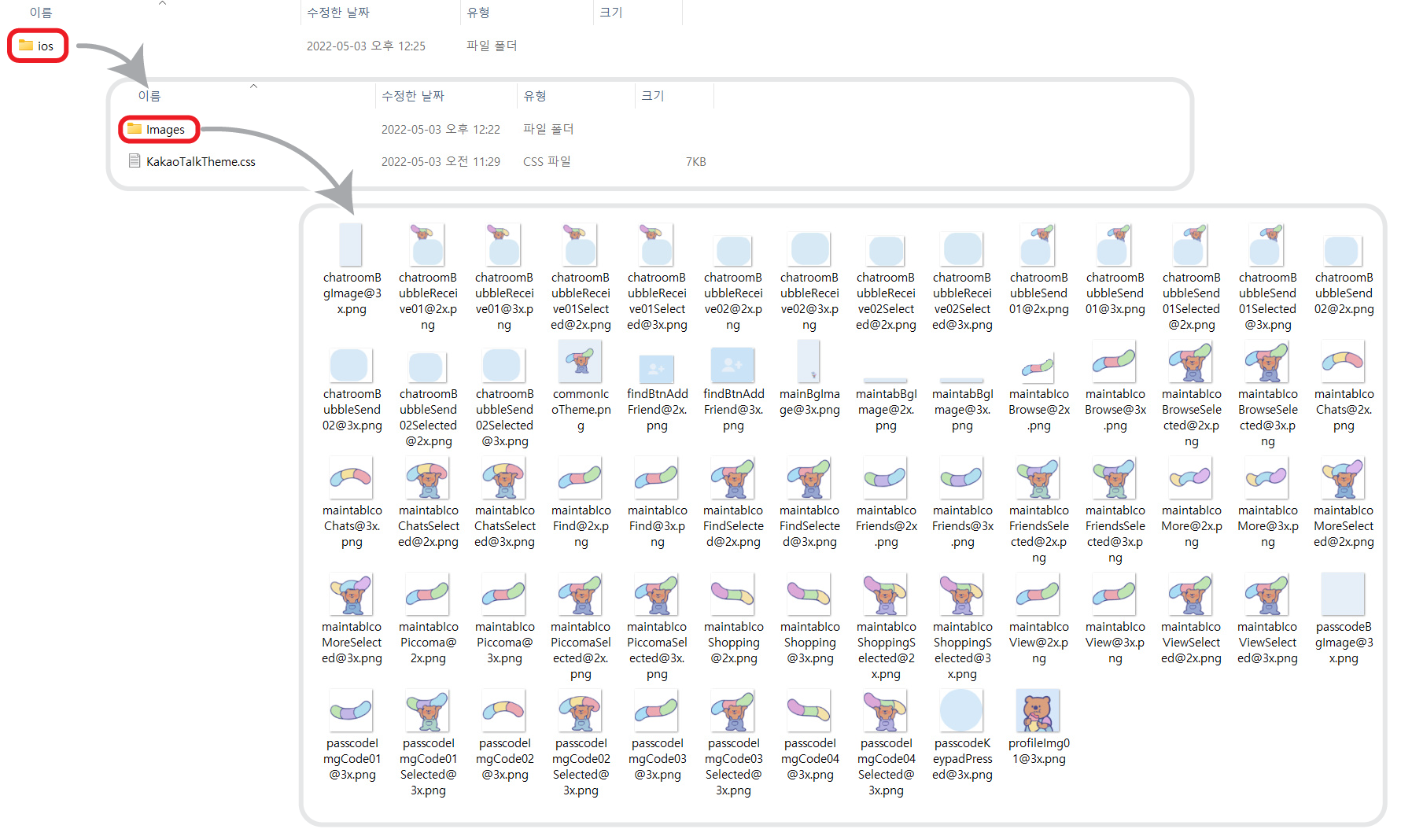Select passcodeImgCode03@3x.png file
1401x840 pixels.
(657, 735)
